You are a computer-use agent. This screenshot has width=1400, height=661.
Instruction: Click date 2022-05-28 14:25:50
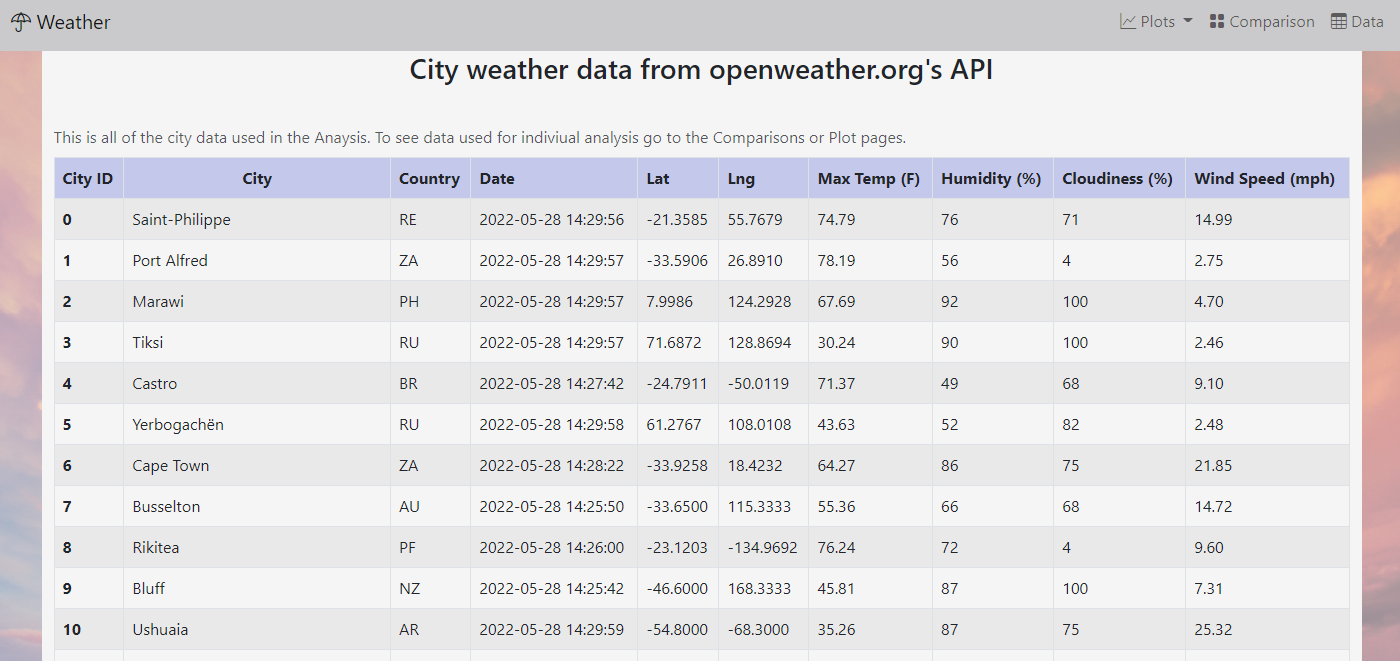[552, 506]
